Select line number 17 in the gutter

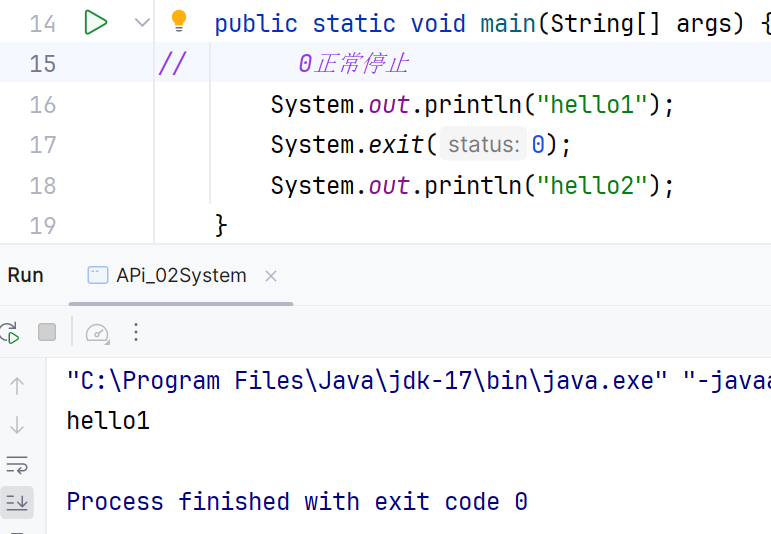43,145
